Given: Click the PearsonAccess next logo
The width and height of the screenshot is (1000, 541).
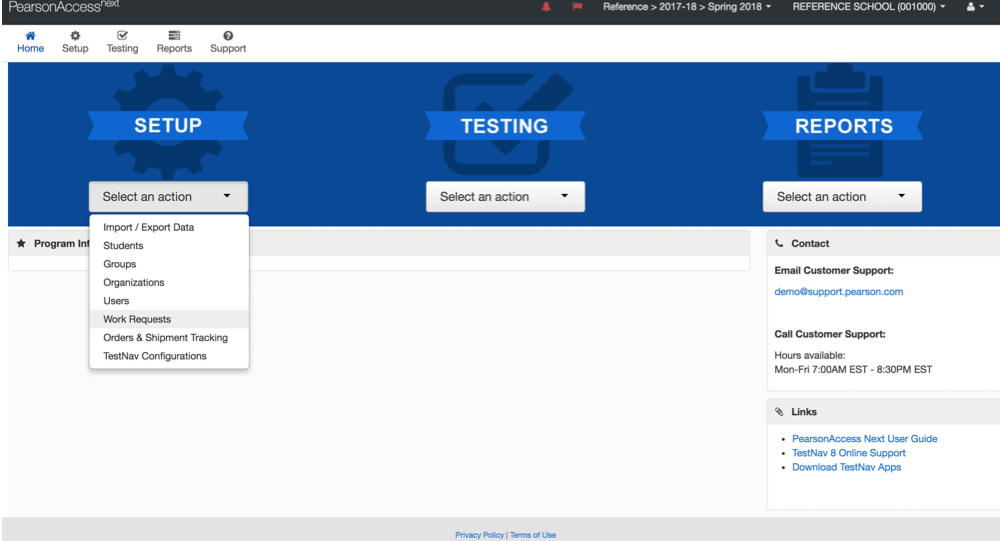Looking at the screenshot, I should coord(64,7).
